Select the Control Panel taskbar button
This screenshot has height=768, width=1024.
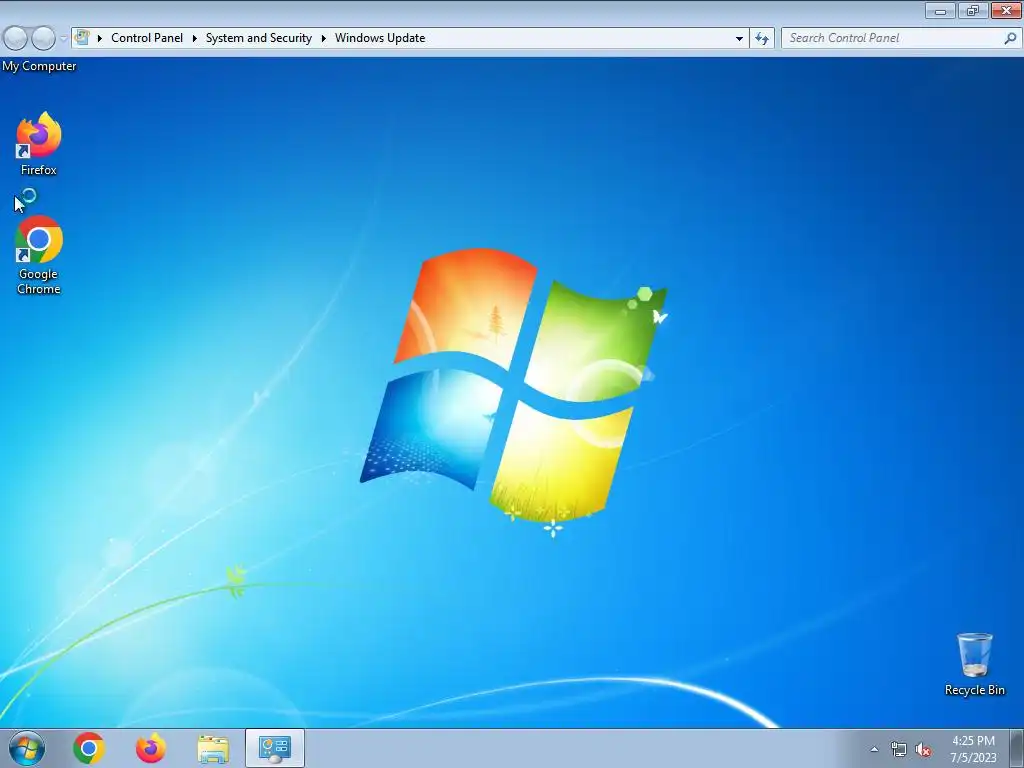[x=275, y=748]
